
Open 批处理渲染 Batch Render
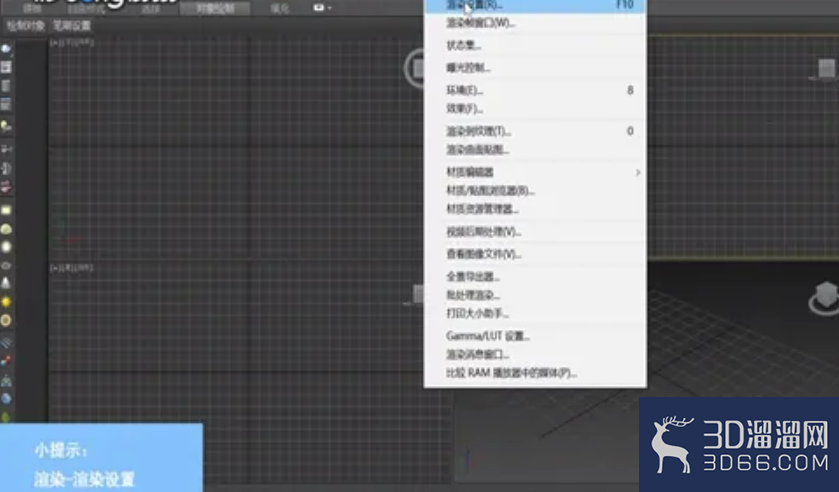535,296
